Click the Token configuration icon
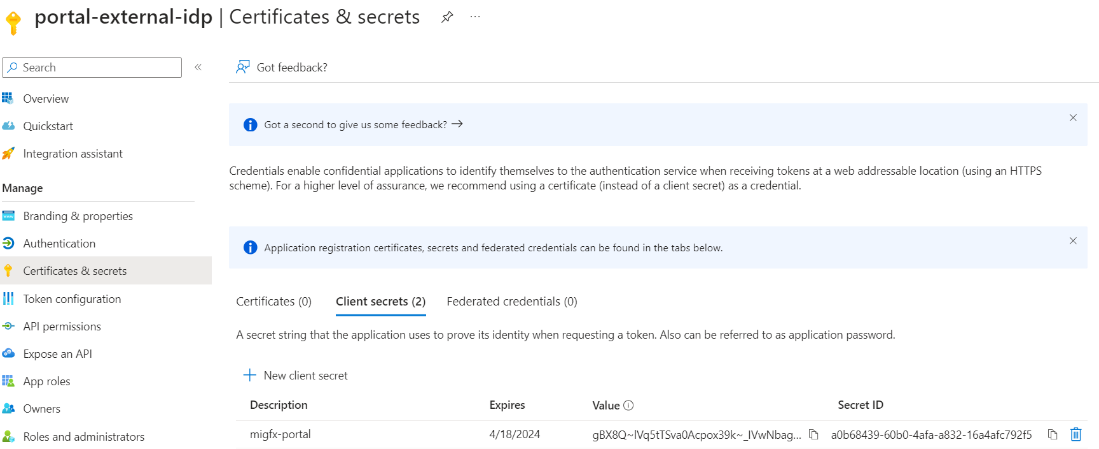The height and width of the screenshot is (449, 1099). tap(8, 299)
